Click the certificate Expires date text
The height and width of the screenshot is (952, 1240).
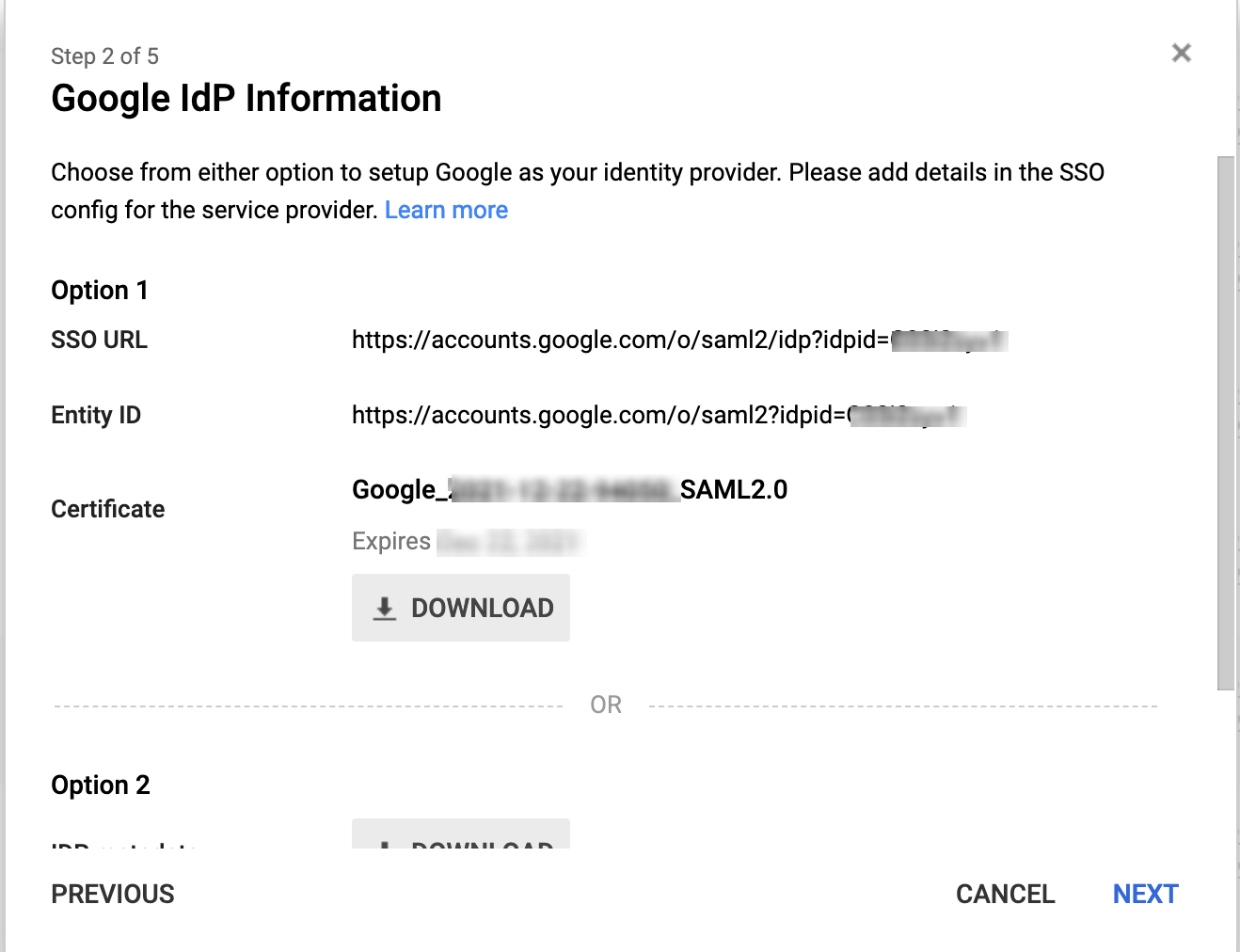468,541
